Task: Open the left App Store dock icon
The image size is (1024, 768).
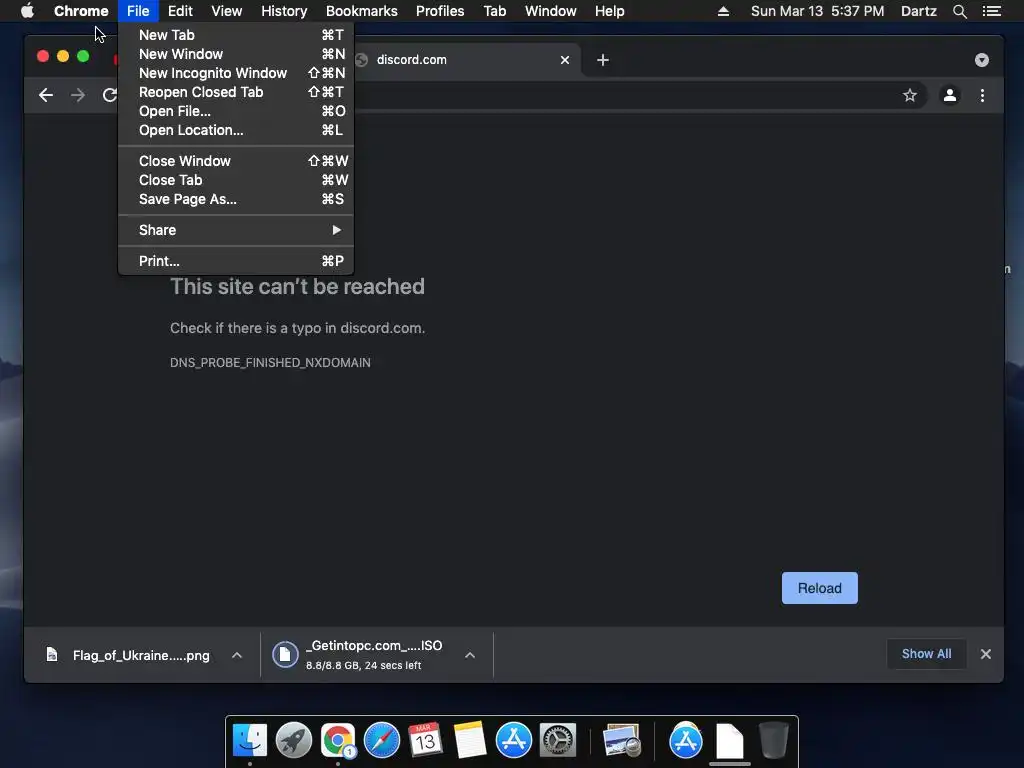Action: [513, 741]
